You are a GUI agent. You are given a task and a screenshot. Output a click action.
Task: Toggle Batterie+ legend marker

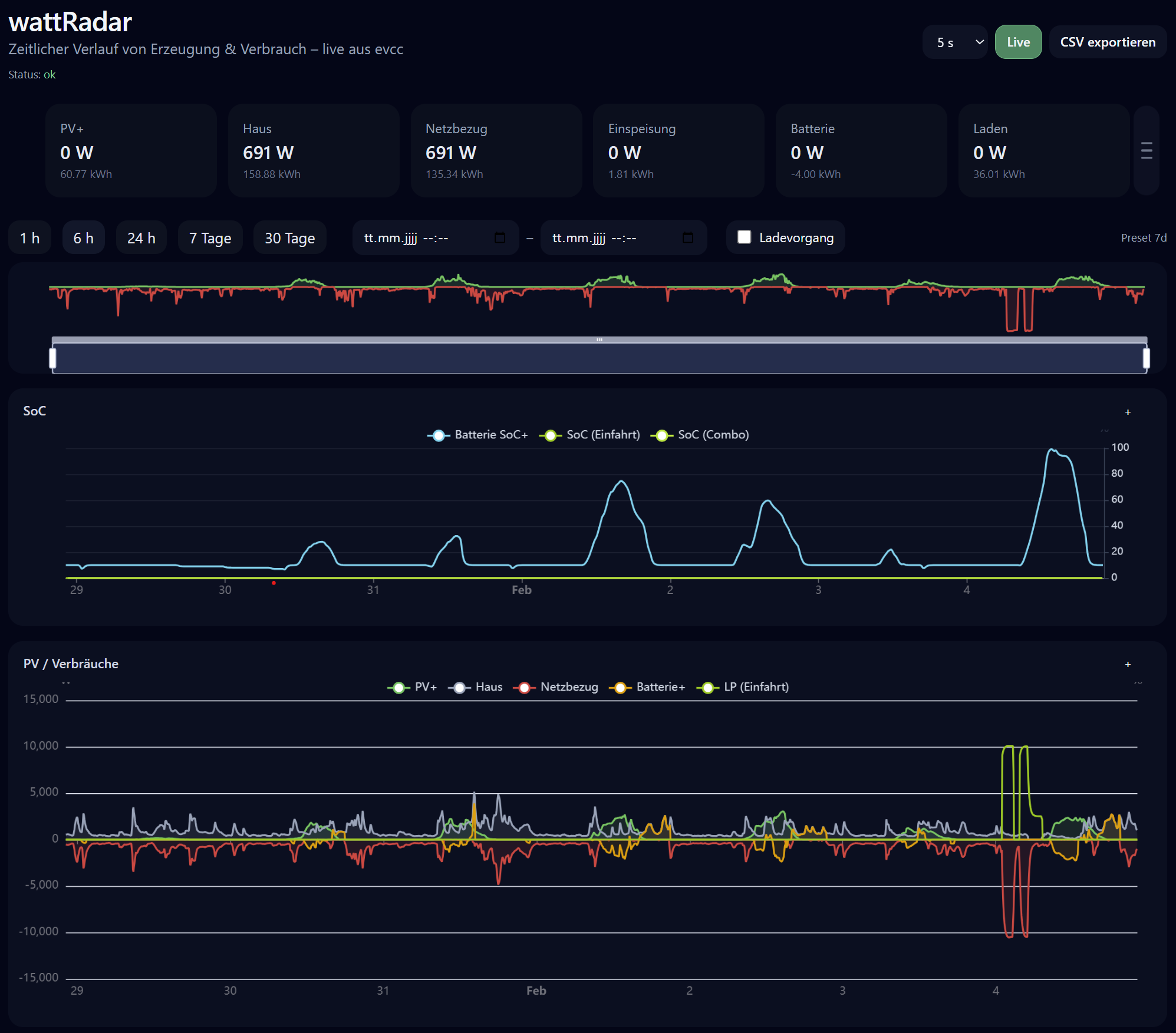coord(620,687)
